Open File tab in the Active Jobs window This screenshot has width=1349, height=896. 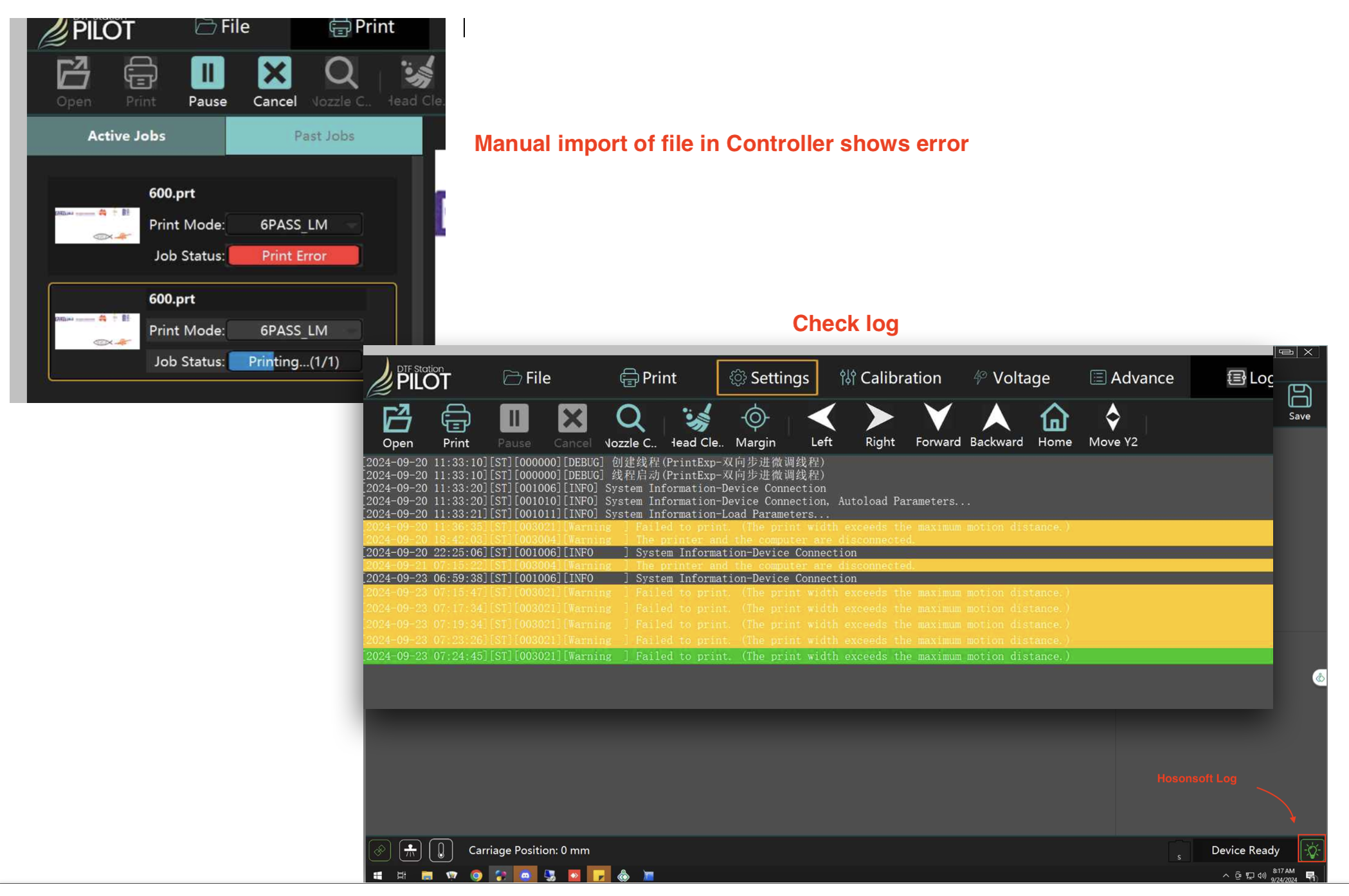point(222,27)
